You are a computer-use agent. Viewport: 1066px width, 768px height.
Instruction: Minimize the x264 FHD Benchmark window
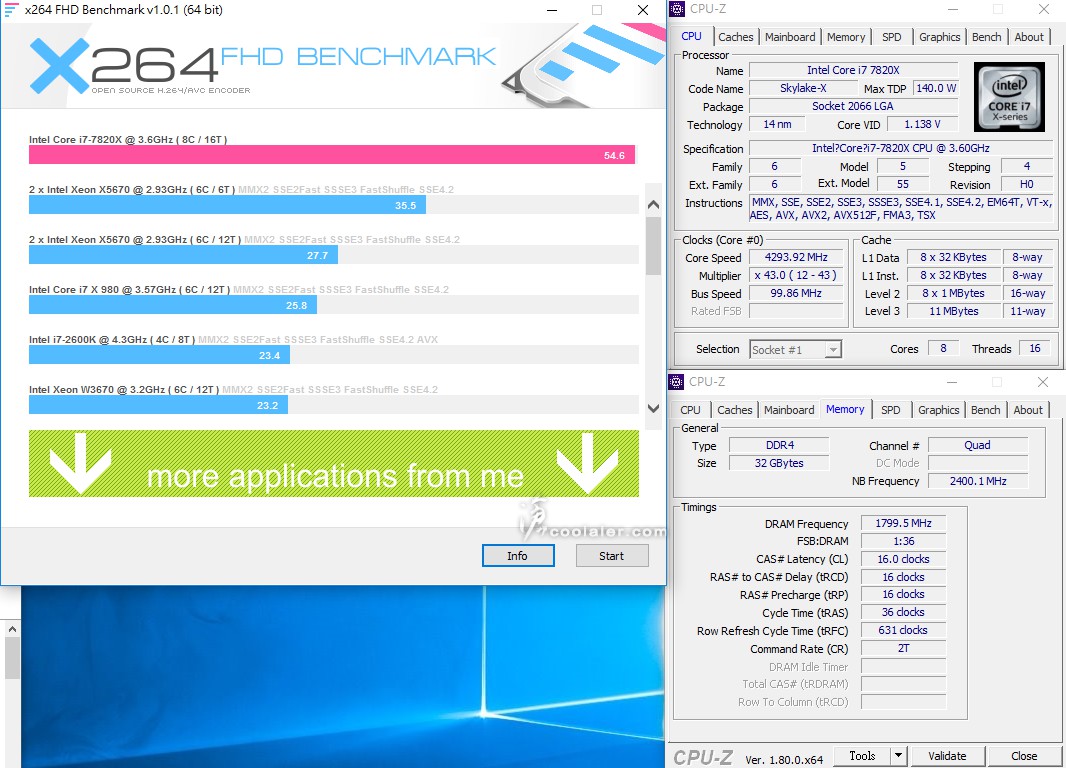coord(552,10)
